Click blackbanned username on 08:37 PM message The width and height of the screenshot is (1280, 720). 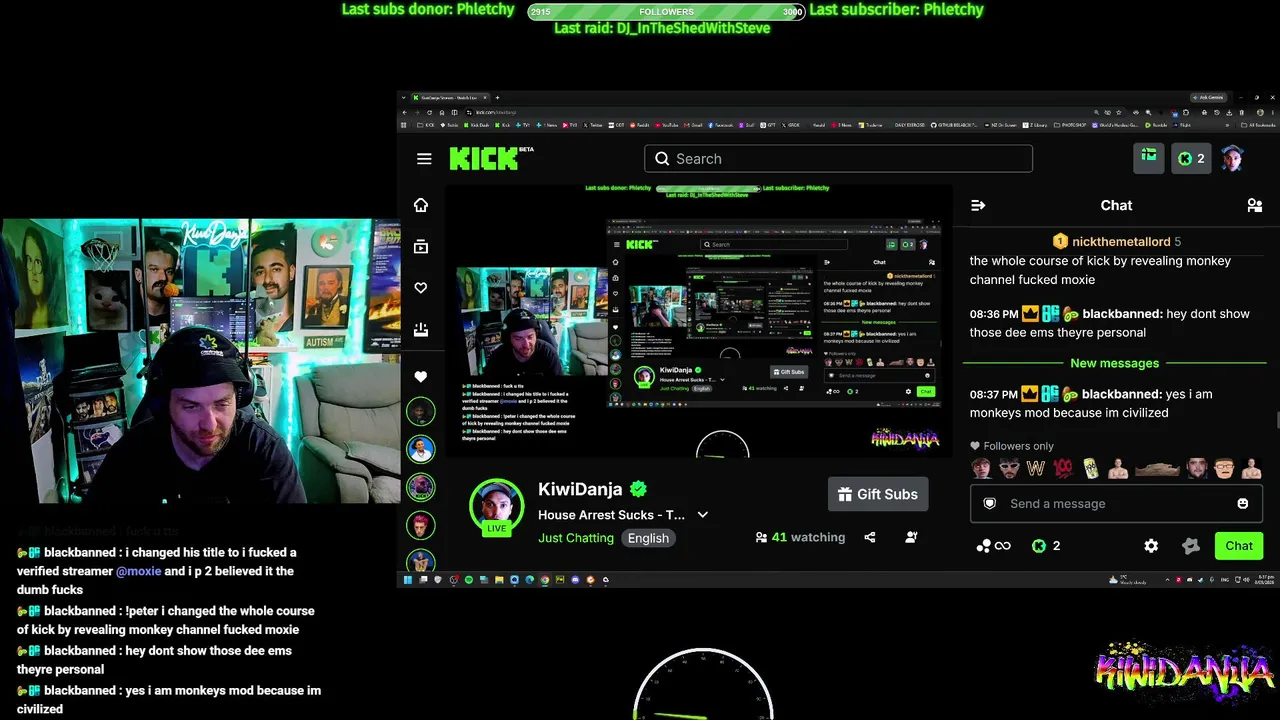tap(1122, 394)
